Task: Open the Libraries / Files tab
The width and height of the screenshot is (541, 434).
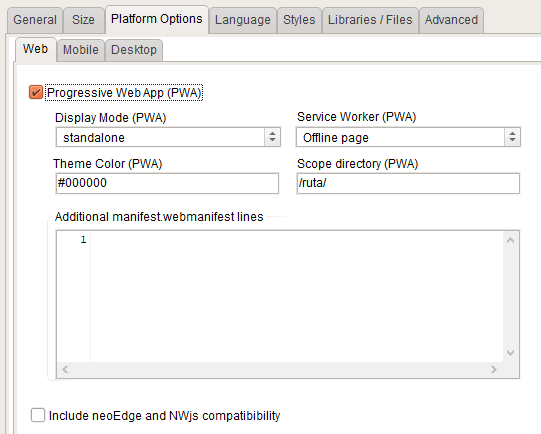Action: coord(370,20)
